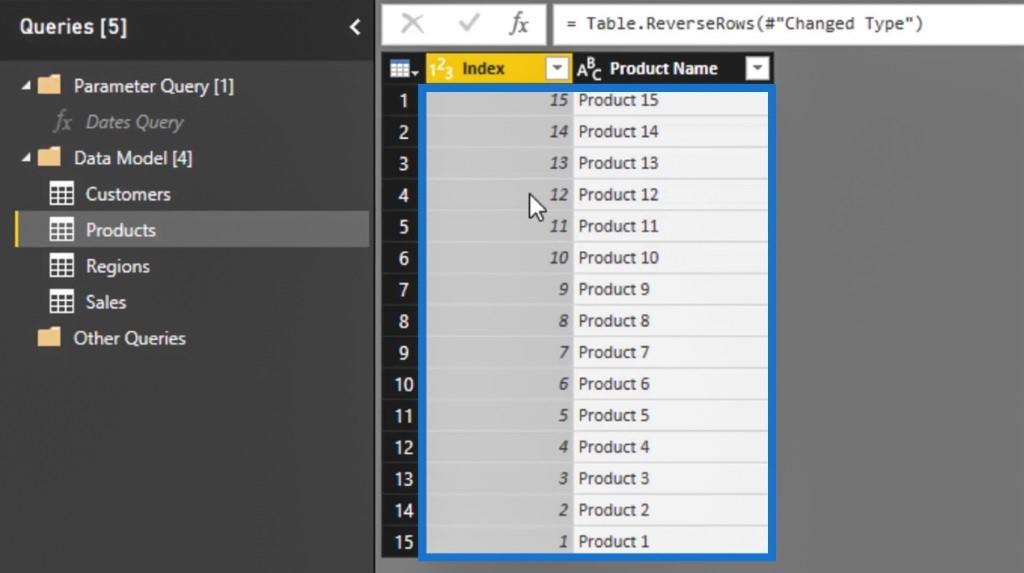This screenshot has height=573, width=1024.
Task: Click the 'Product 14' cell
Action: (671, 131)
